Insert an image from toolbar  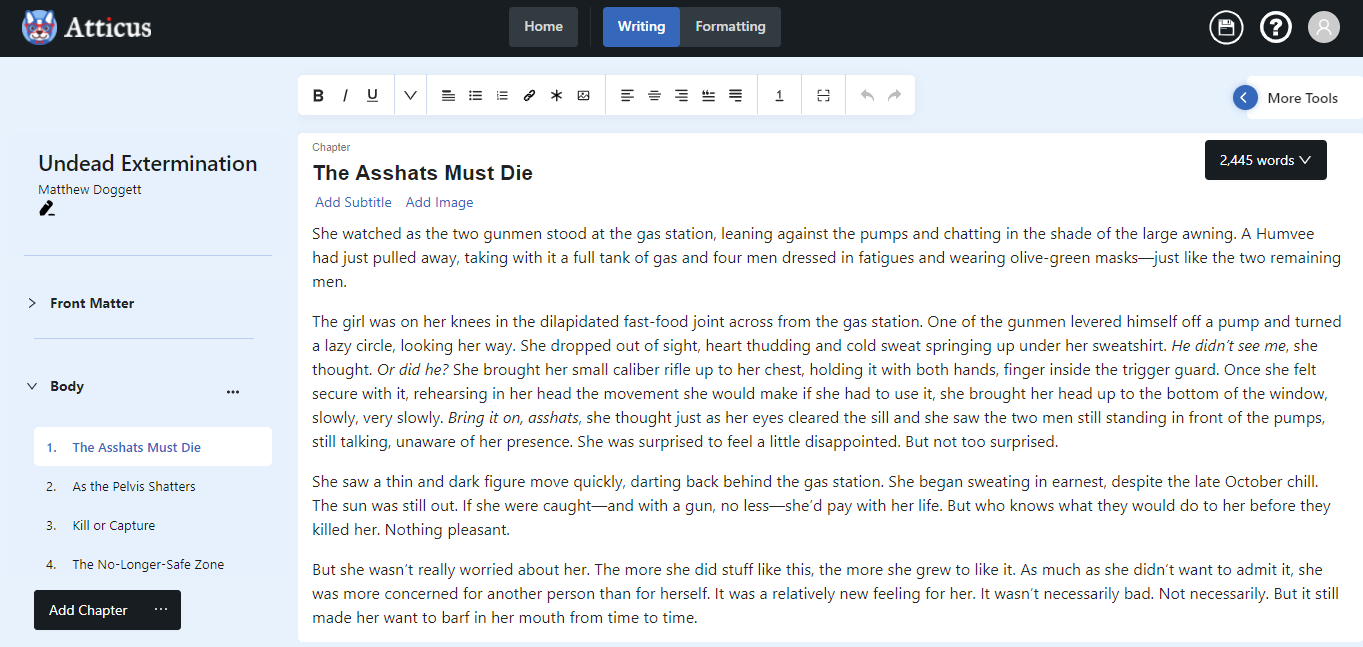(583, 96)
